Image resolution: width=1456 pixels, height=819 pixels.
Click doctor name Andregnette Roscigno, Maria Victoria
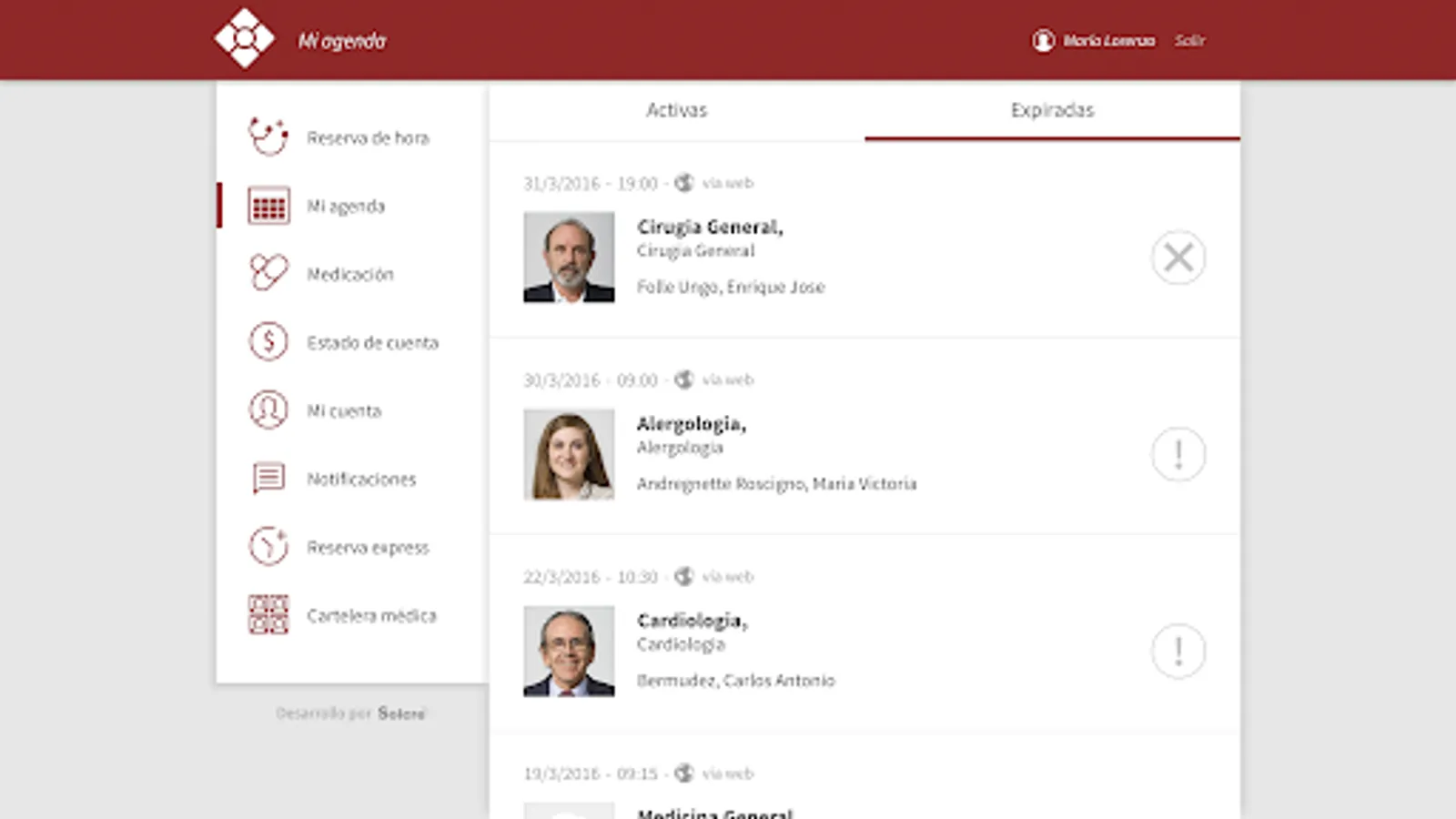point(777,483)
